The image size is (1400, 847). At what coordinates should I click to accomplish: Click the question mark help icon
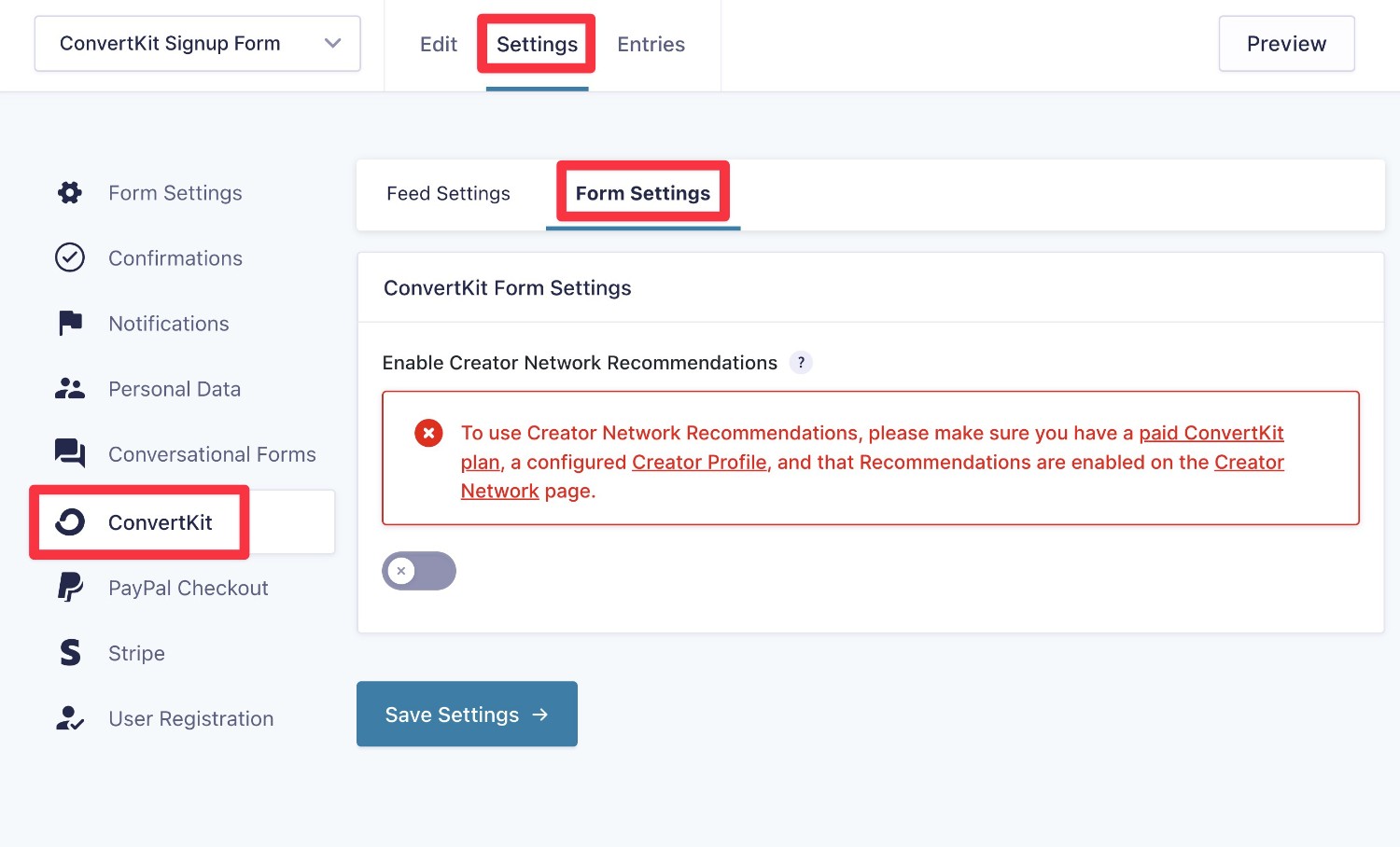point(801,363)
